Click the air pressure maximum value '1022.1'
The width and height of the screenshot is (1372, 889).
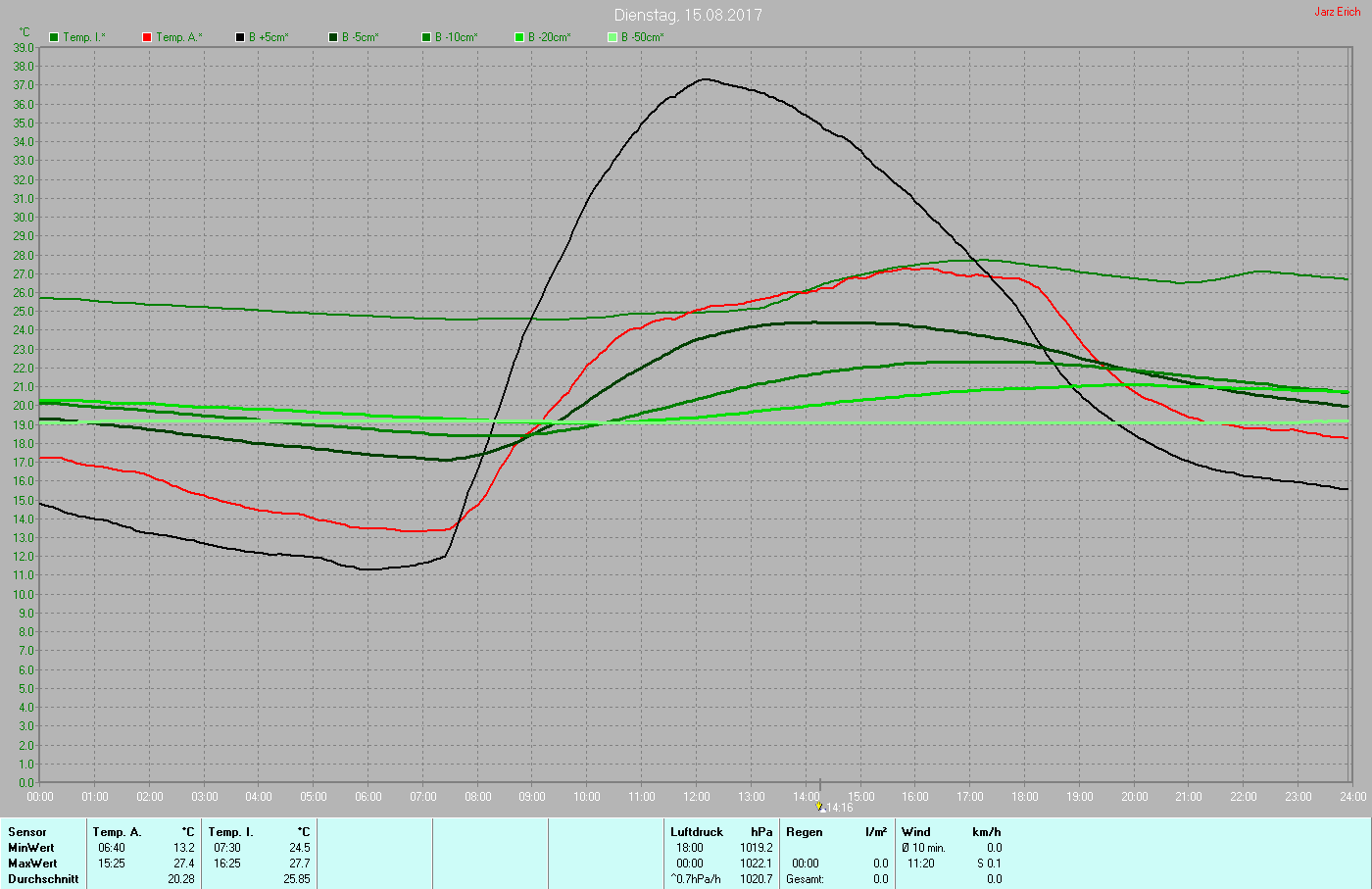click(x=757, y=864)
